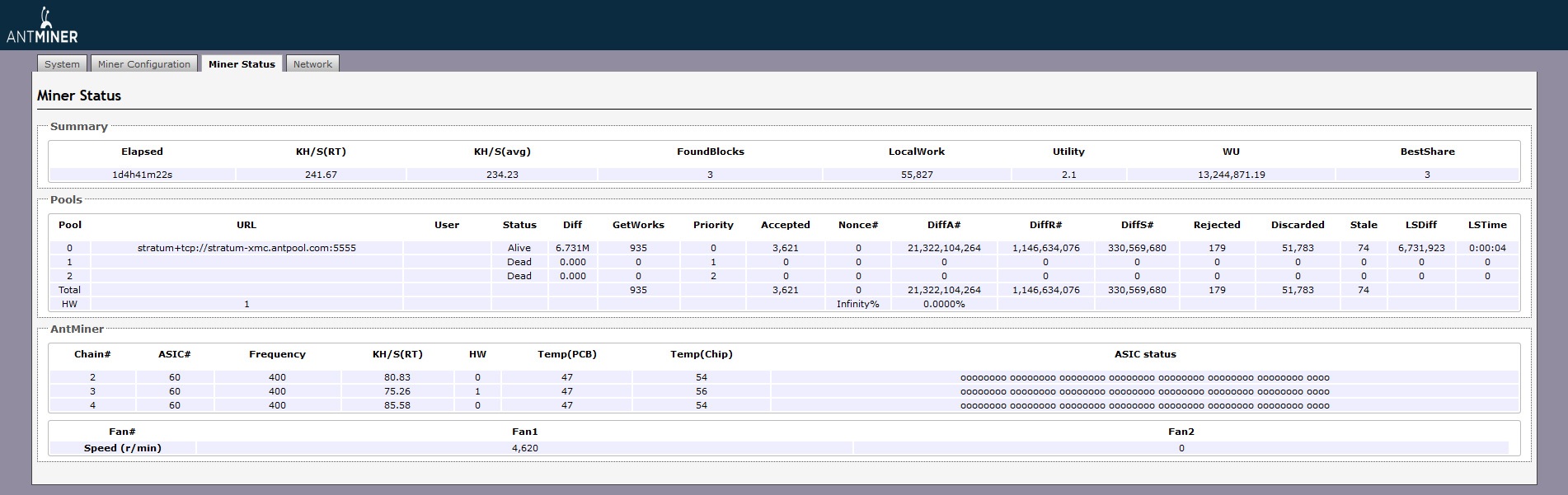Click the KH/S(RT) value 241.67
The width and height of the screenshot is (1568, 495).
pos(321,175)
